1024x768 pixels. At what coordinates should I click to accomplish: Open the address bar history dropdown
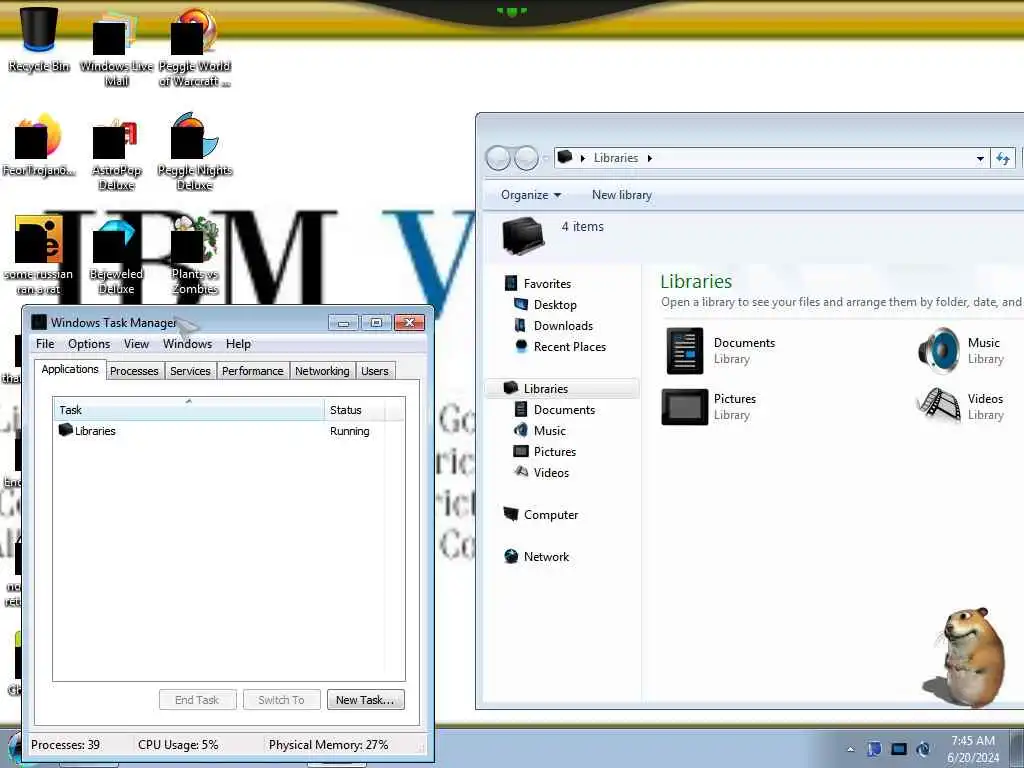point(980,159)
